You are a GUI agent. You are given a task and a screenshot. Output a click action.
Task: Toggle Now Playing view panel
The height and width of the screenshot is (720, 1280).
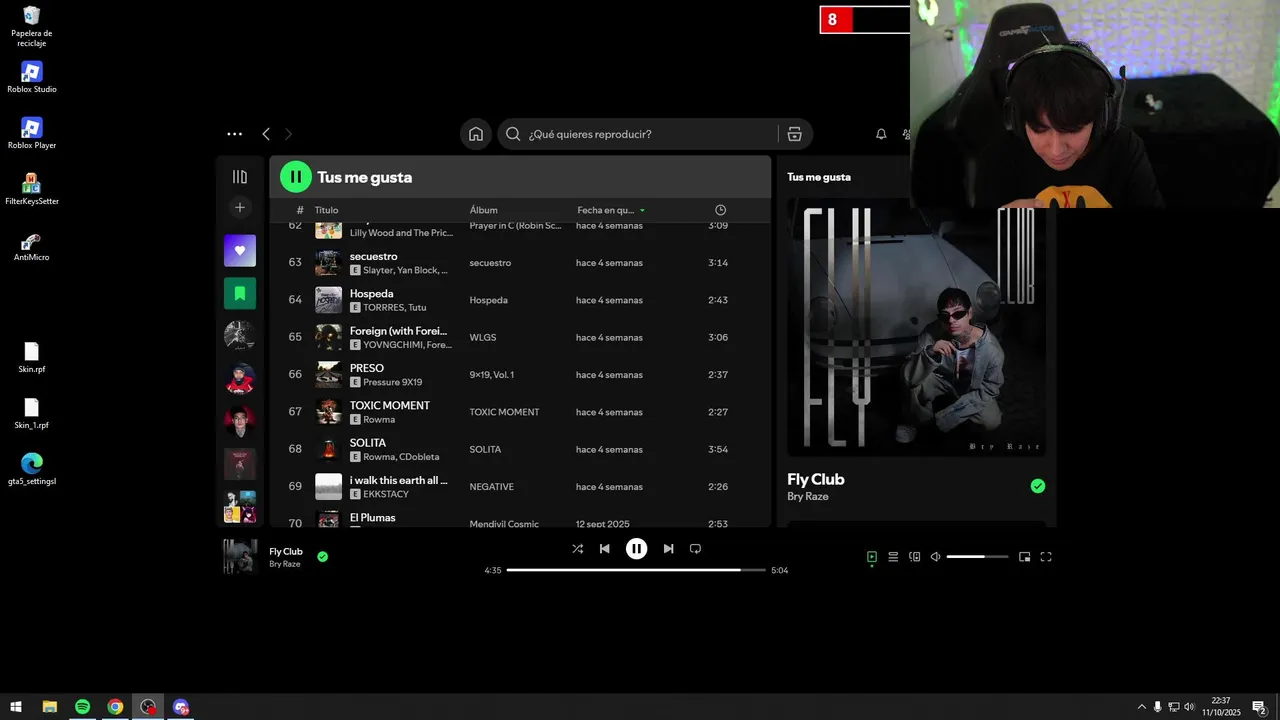[872, 557]
